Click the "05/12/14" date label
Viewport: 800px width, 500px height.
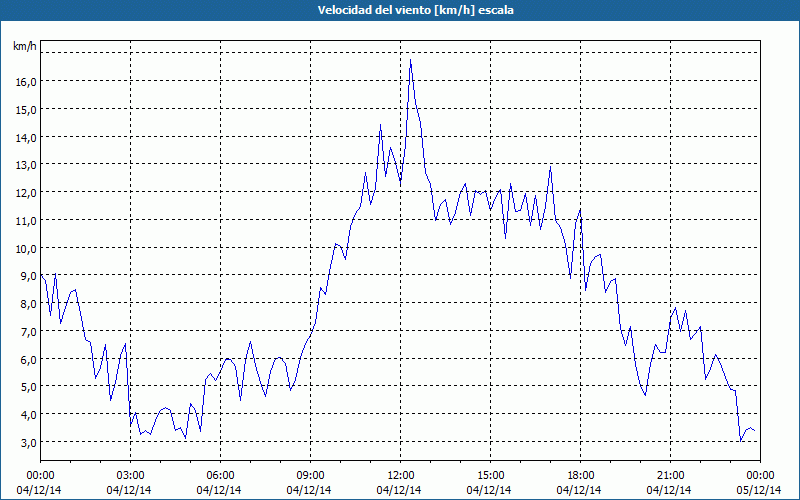coord(759,490)
